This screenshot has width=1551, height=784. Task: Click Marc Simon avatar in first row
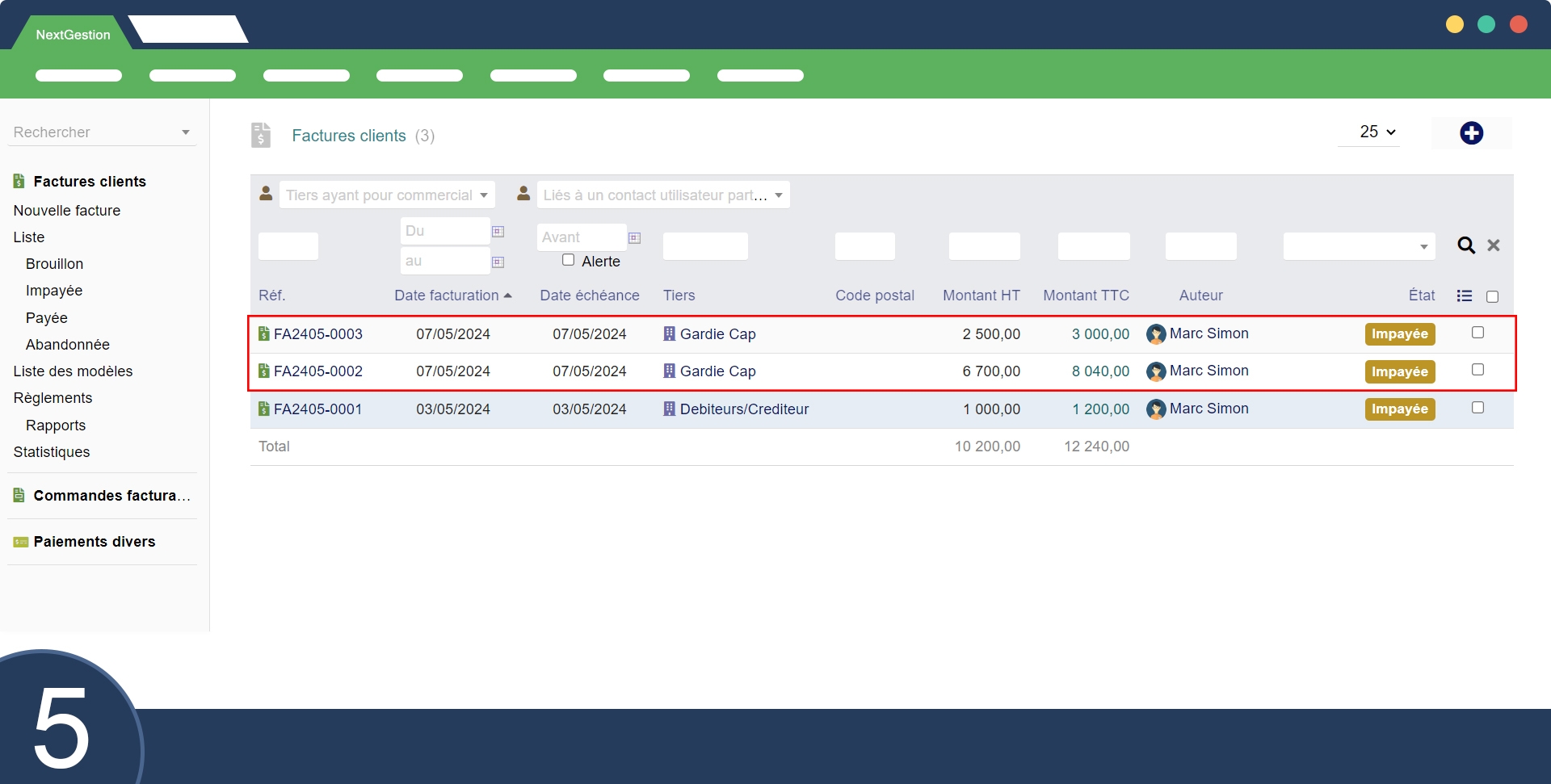pyautogui.click(x=1156, y=334)
